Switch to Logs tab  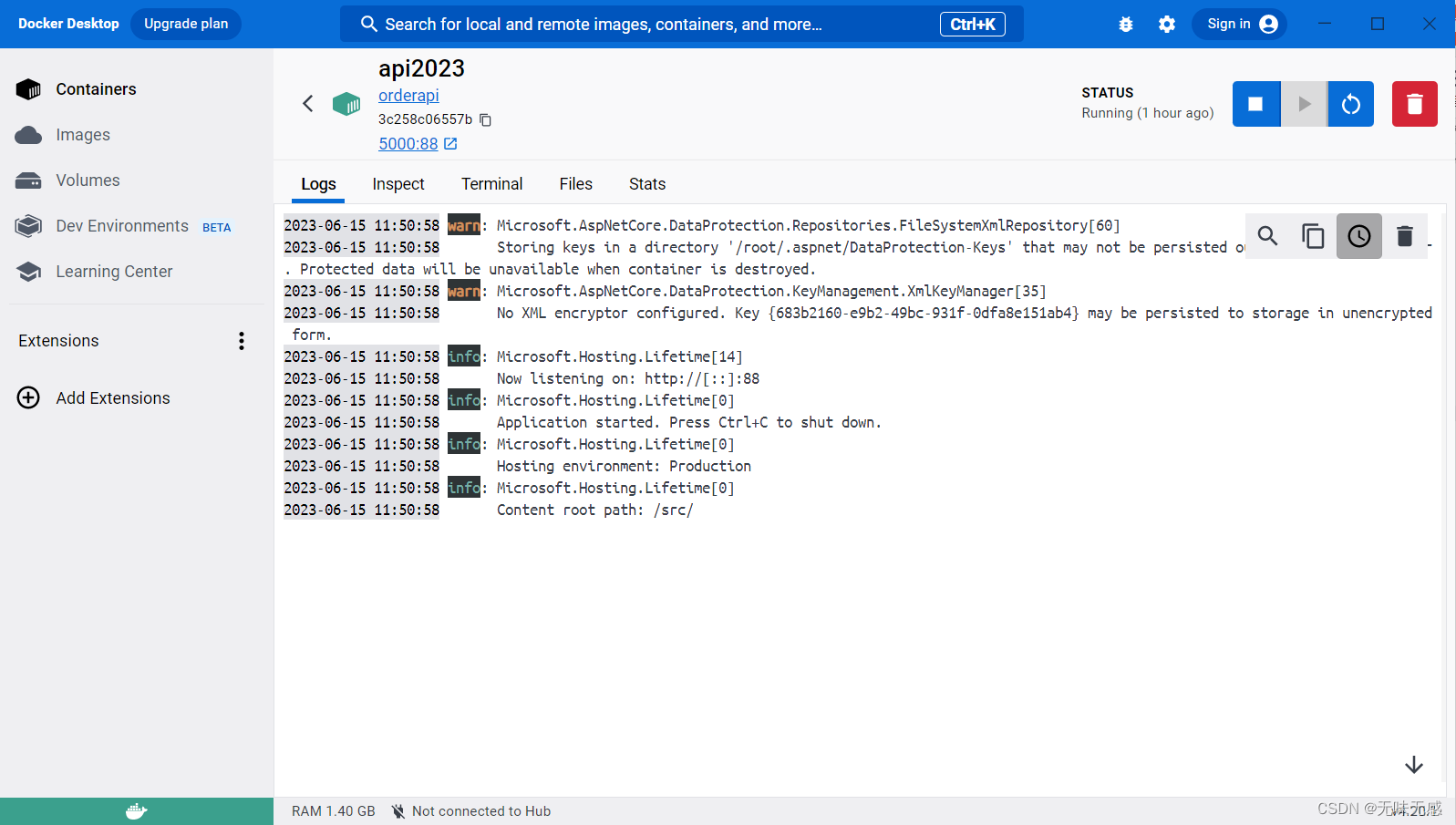coord(318,184)
